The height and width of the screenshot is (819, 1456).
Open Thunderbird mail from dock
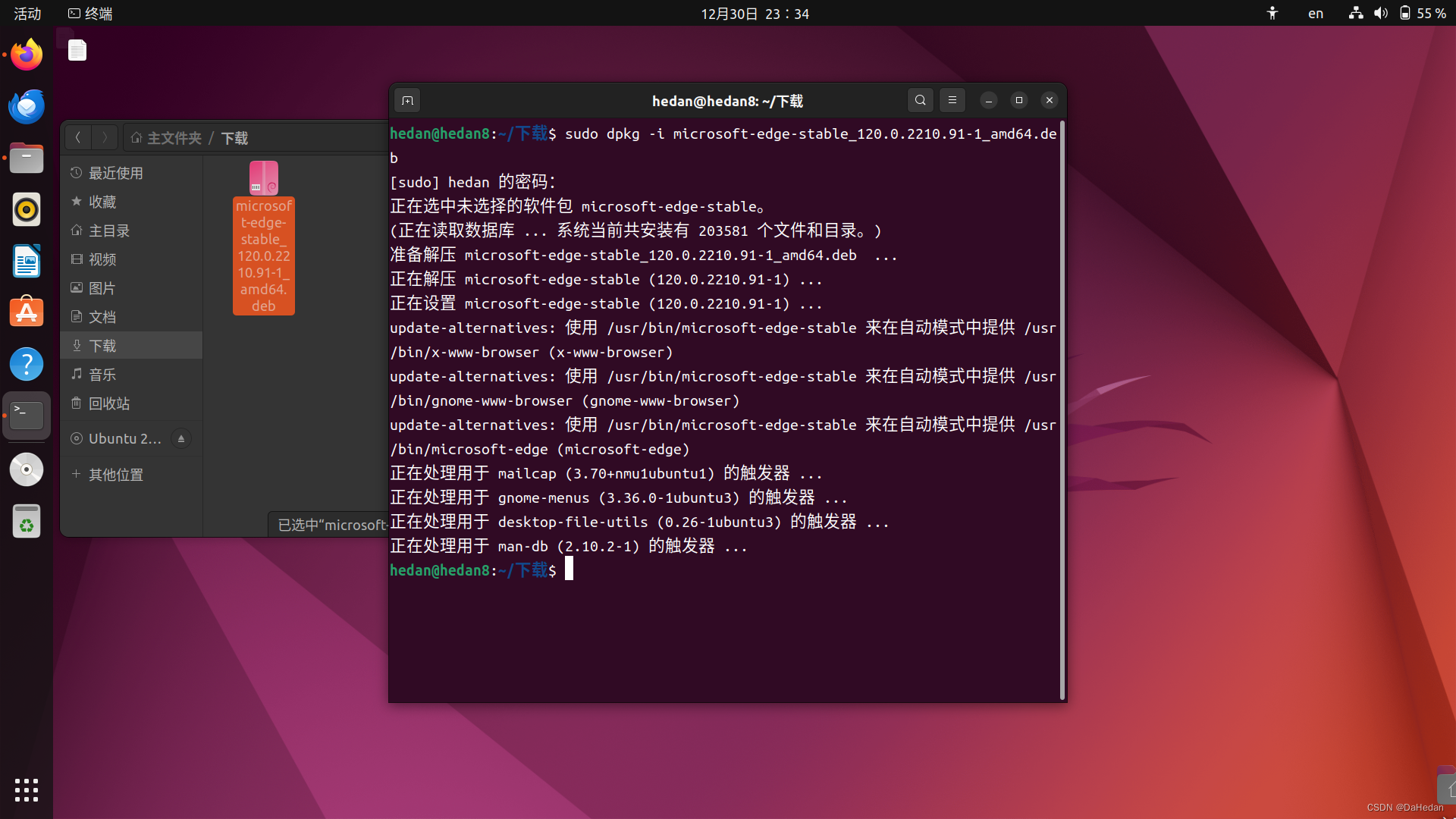[x=27, y=107]
